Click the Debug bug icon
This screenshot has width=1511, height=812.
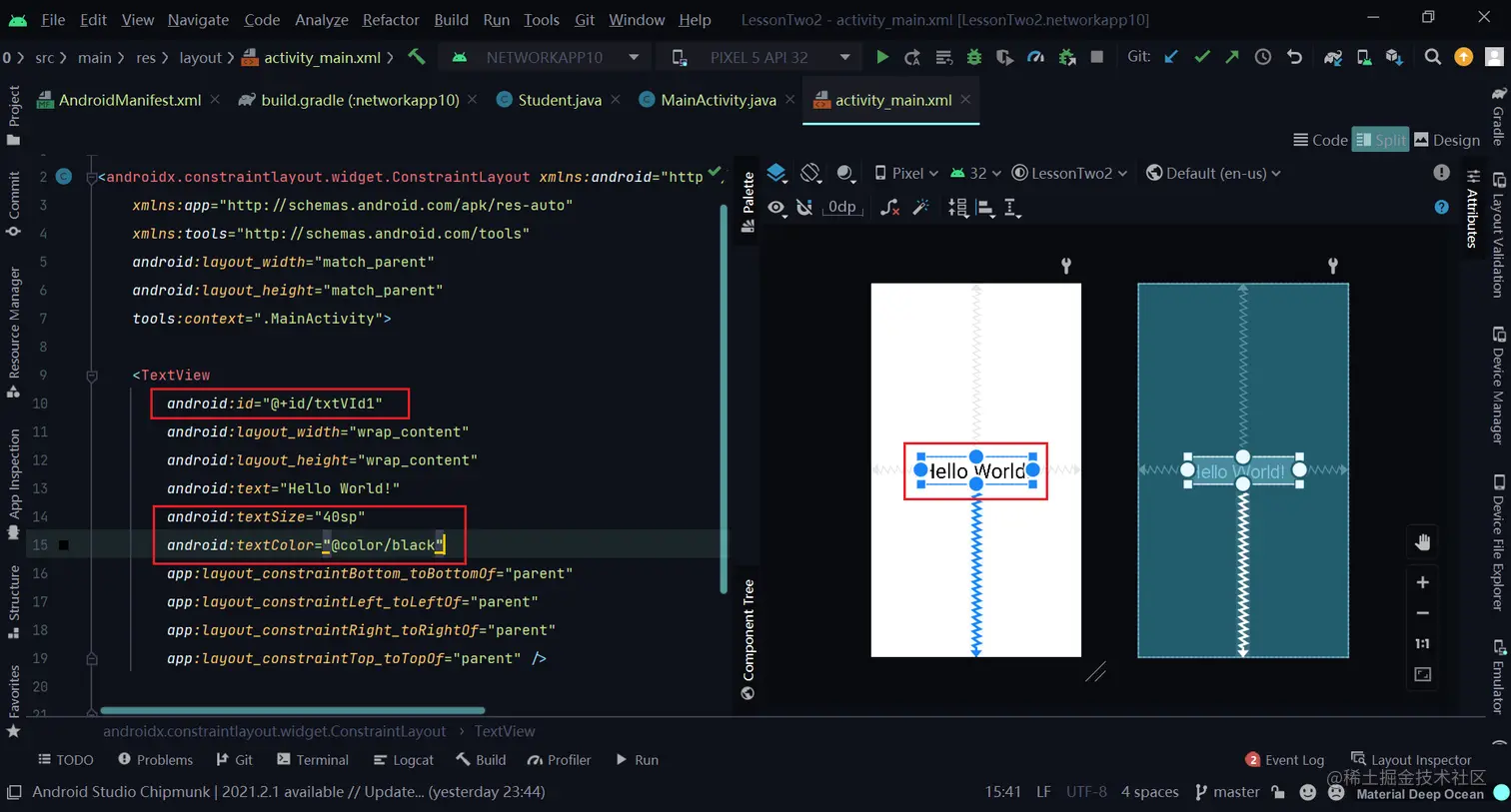[973, 58]
